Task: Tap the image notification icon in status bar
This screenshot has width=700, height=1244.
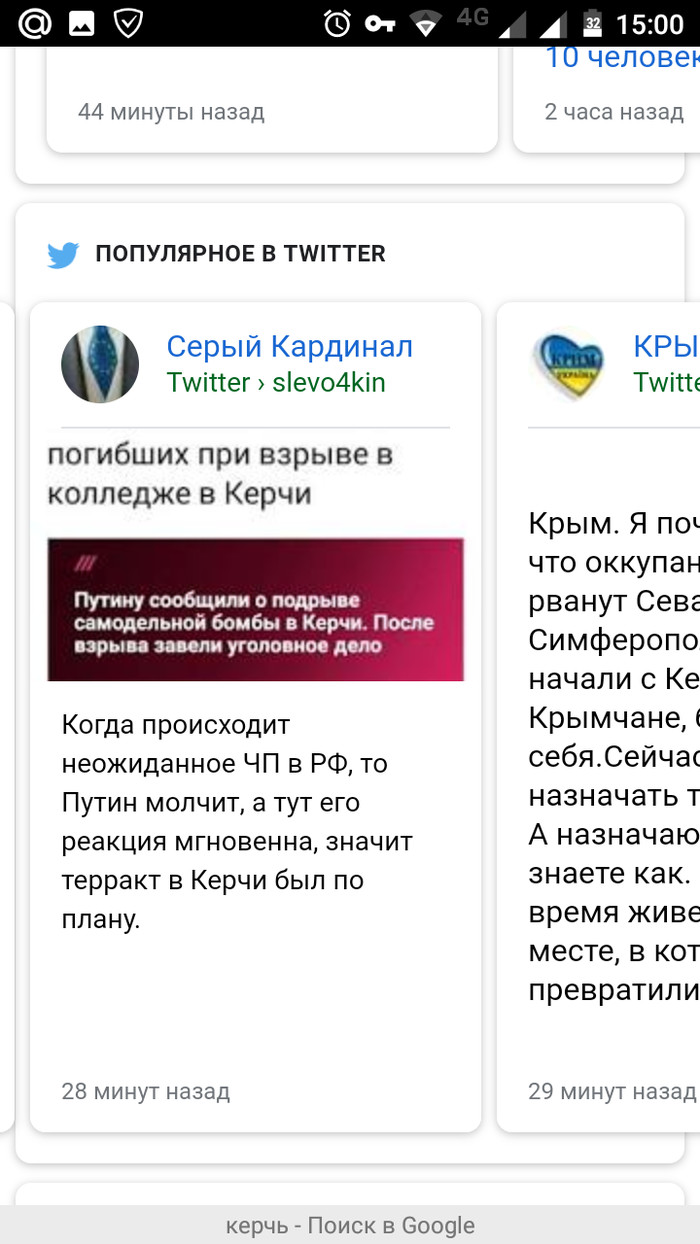Action: tap(82, 23)
